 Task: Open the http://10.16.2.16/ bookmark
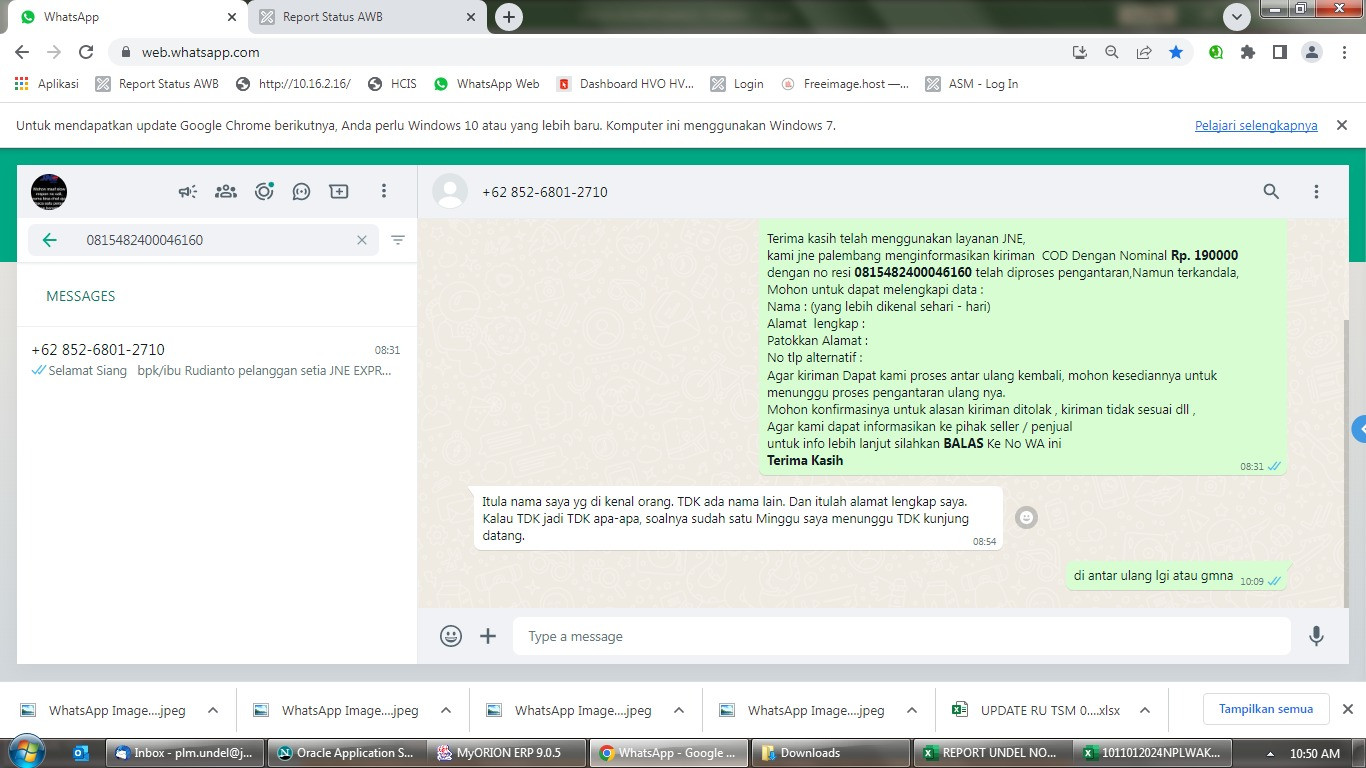pyautogui.click(x=293, y=84)
